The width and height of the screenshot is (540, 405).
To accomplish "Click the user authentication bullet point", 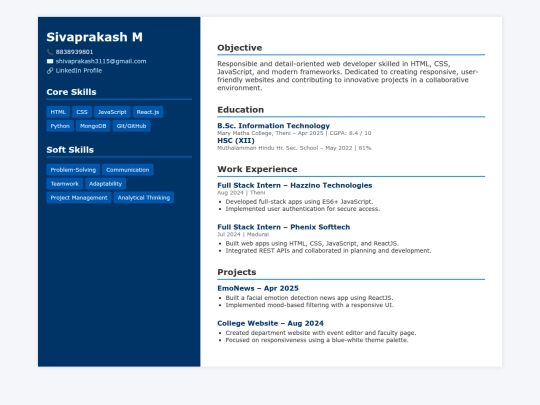I will tap(303, 209).
